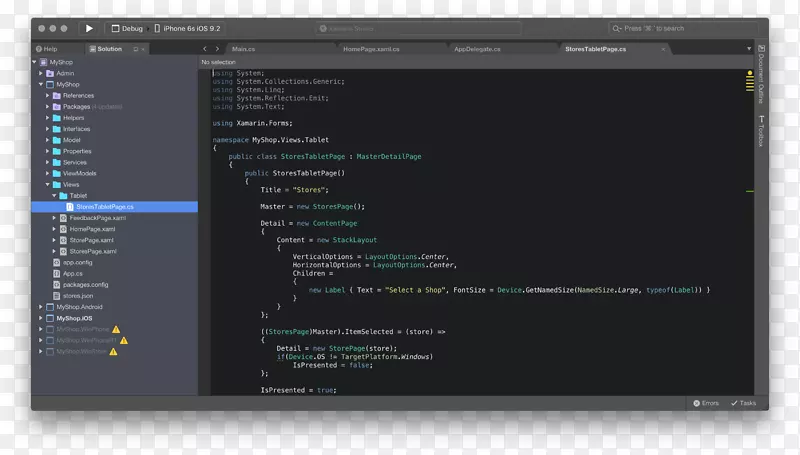The height and width of the screenshot is (455, 800).
Task: Click the yellow warning indicator atop scrollbar
Action: point(749,73)
